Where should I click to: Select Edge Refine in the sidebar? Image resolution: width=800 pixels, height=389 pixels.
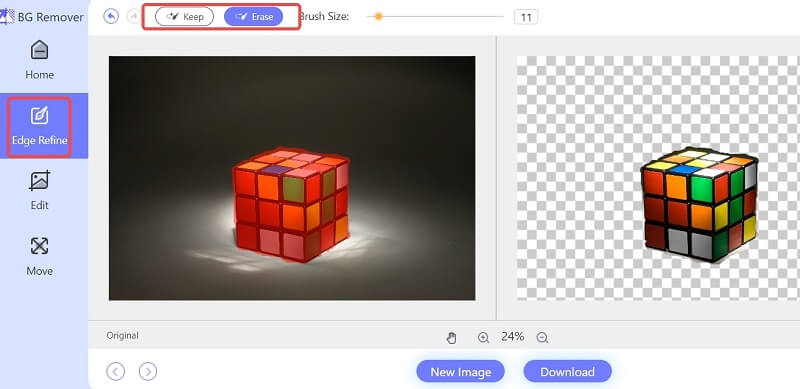click(39, 126)
